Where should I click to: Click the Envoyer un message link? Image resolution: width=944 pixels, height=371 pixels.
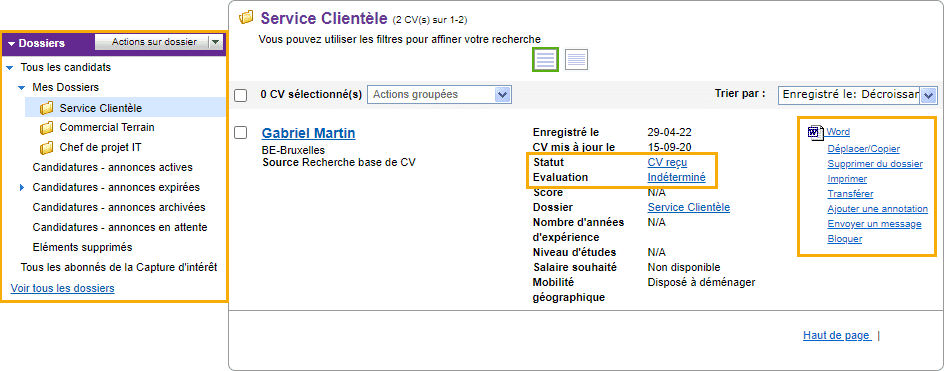(874, 224)
